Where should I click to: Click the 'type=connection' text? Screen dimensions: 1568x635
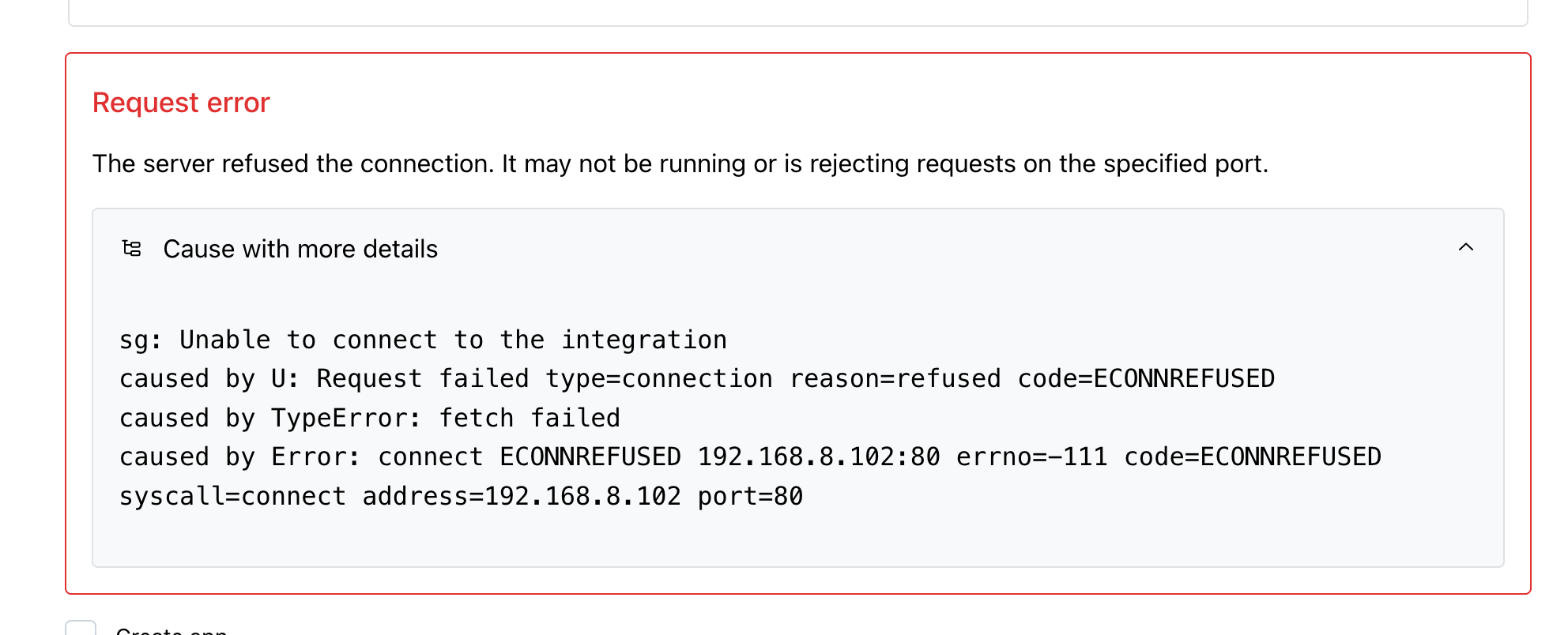(659, 378)
